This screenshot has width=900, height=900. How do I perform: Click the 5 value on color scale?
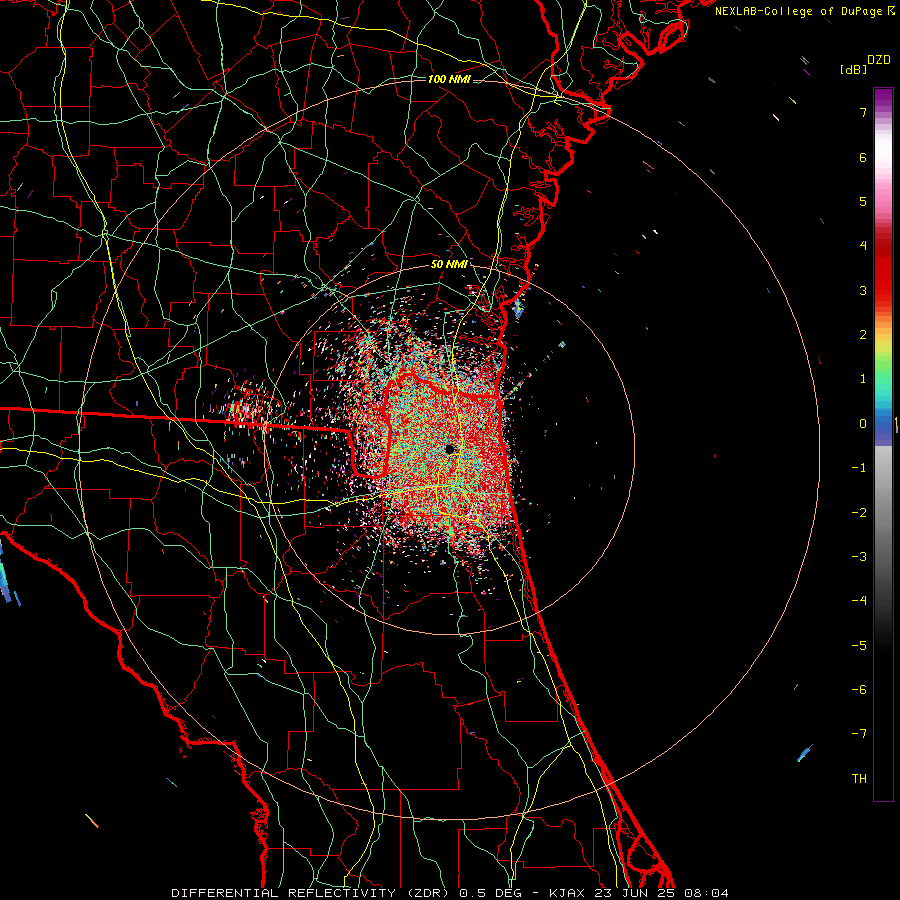[x=863, y=201]
